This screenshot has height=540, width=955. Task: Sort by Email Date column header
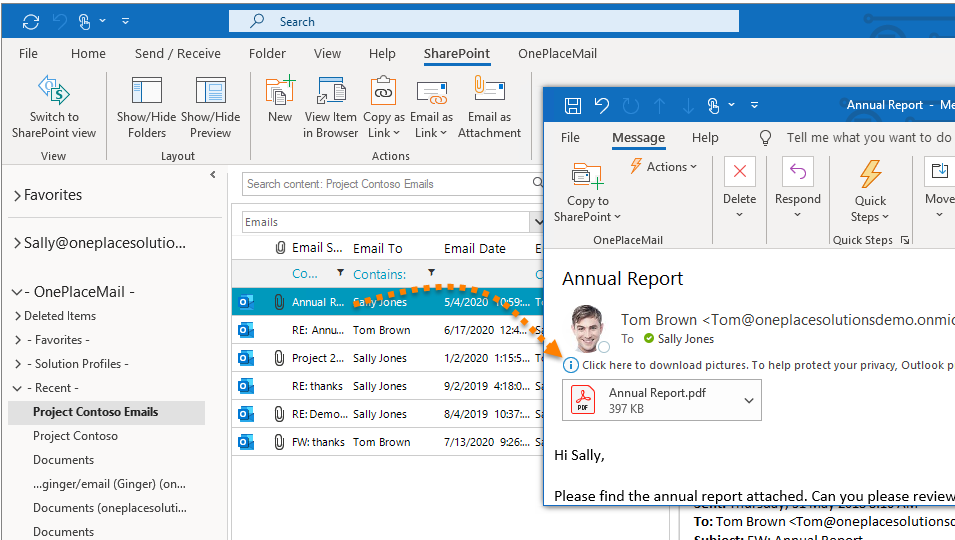click(x=474, y=248)
